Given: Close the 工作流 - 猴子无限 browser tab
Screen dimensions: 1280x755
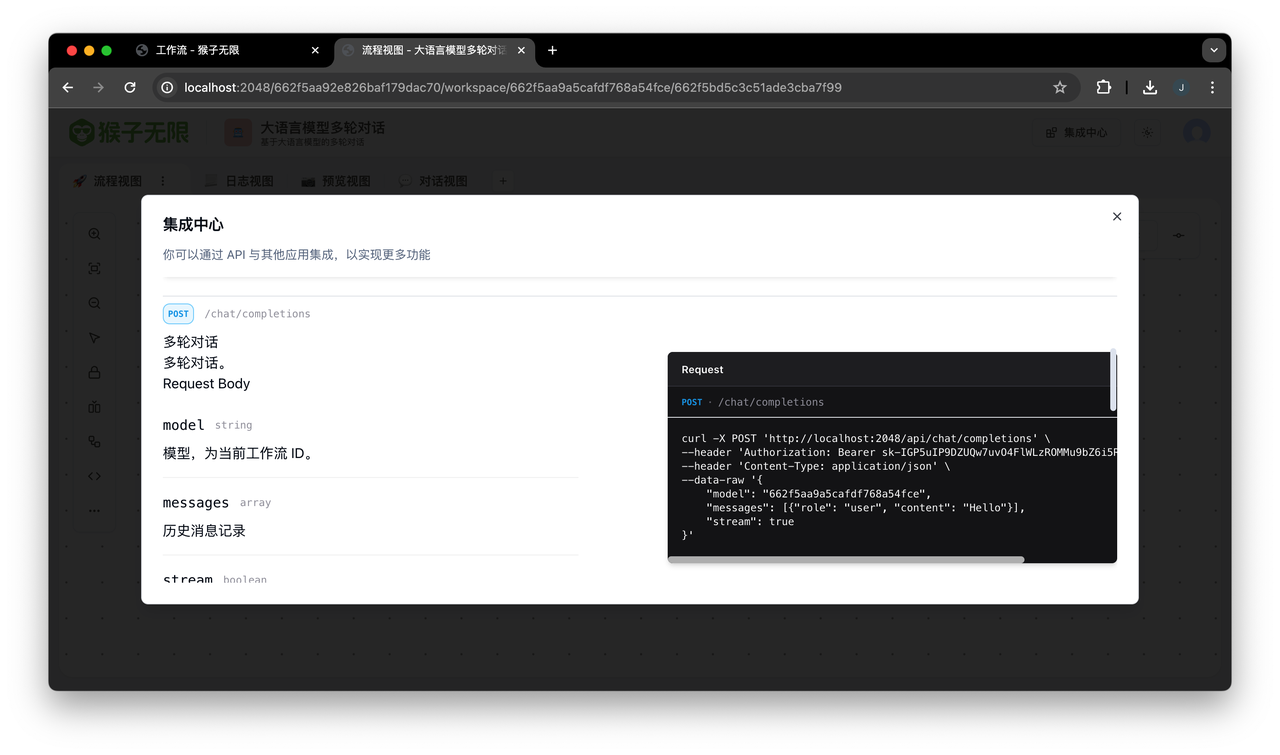Looking at the screenshot, I should pos(316,50).
